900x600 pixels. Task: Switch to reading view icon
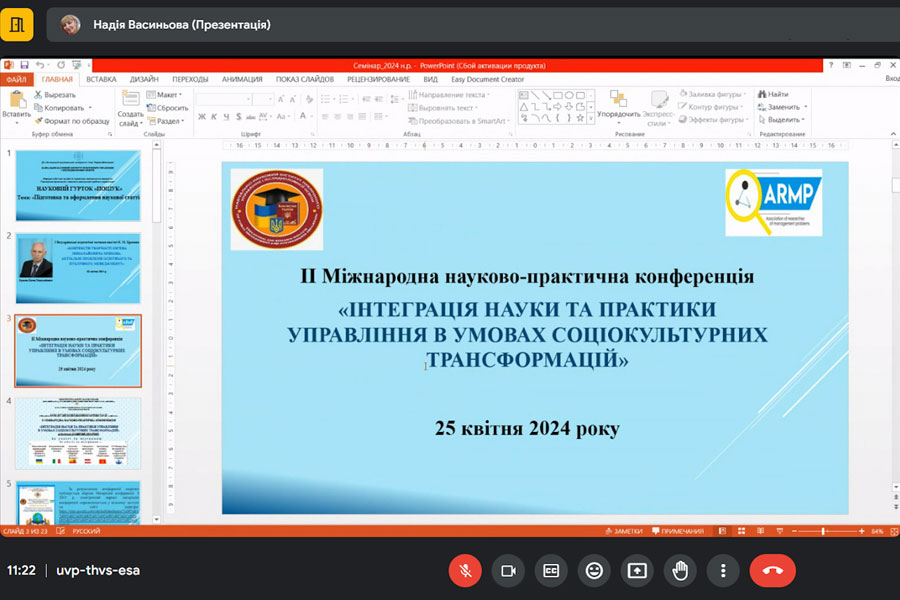coord(760,531)
